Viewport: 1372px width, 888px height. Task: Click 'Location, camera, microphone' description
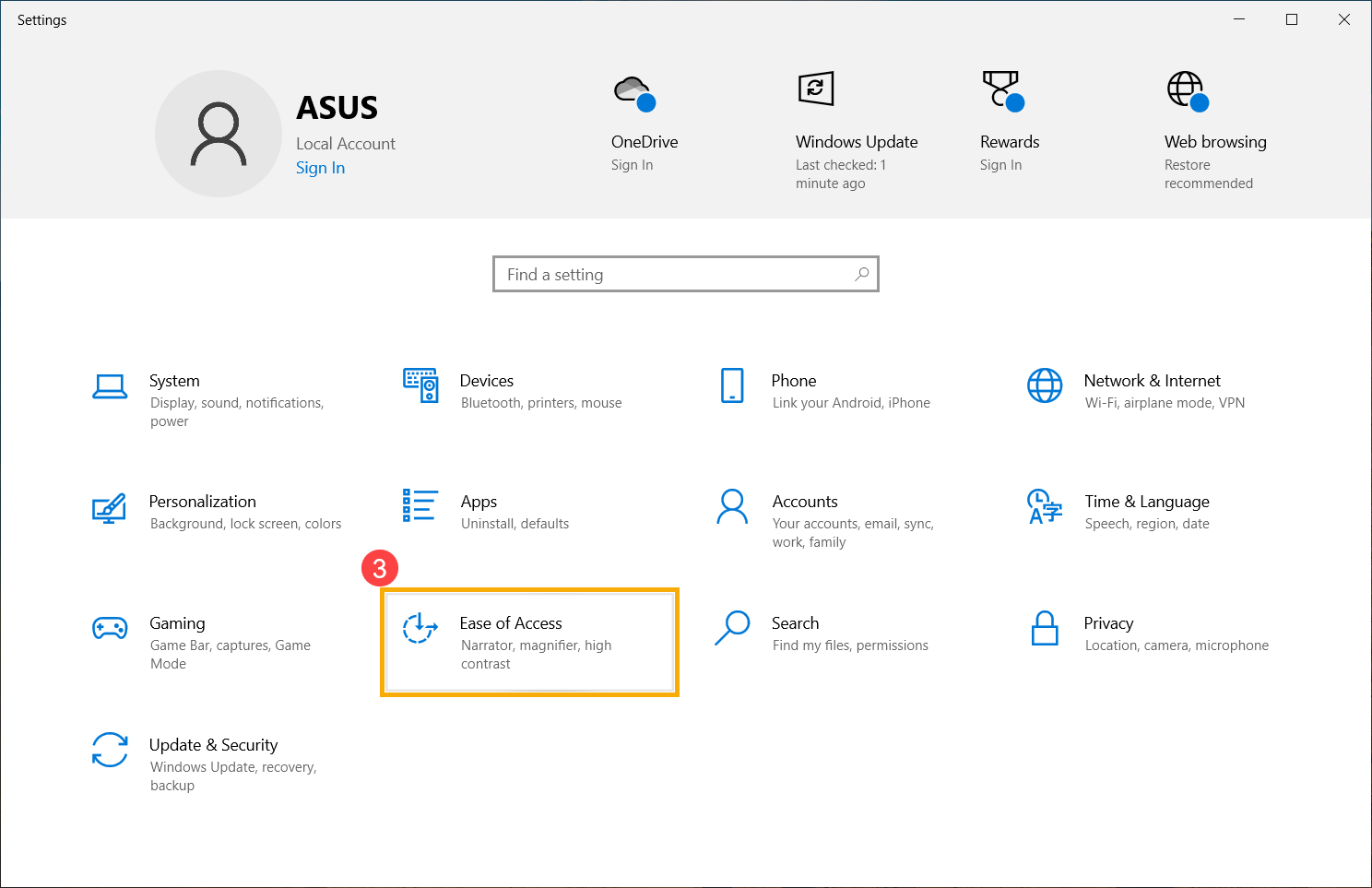pos(1177,645)
